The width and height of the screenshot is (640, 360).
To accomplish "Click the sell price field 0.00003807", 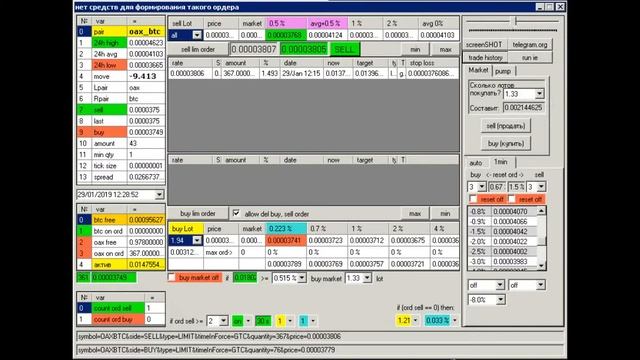I will pos(254,49).
